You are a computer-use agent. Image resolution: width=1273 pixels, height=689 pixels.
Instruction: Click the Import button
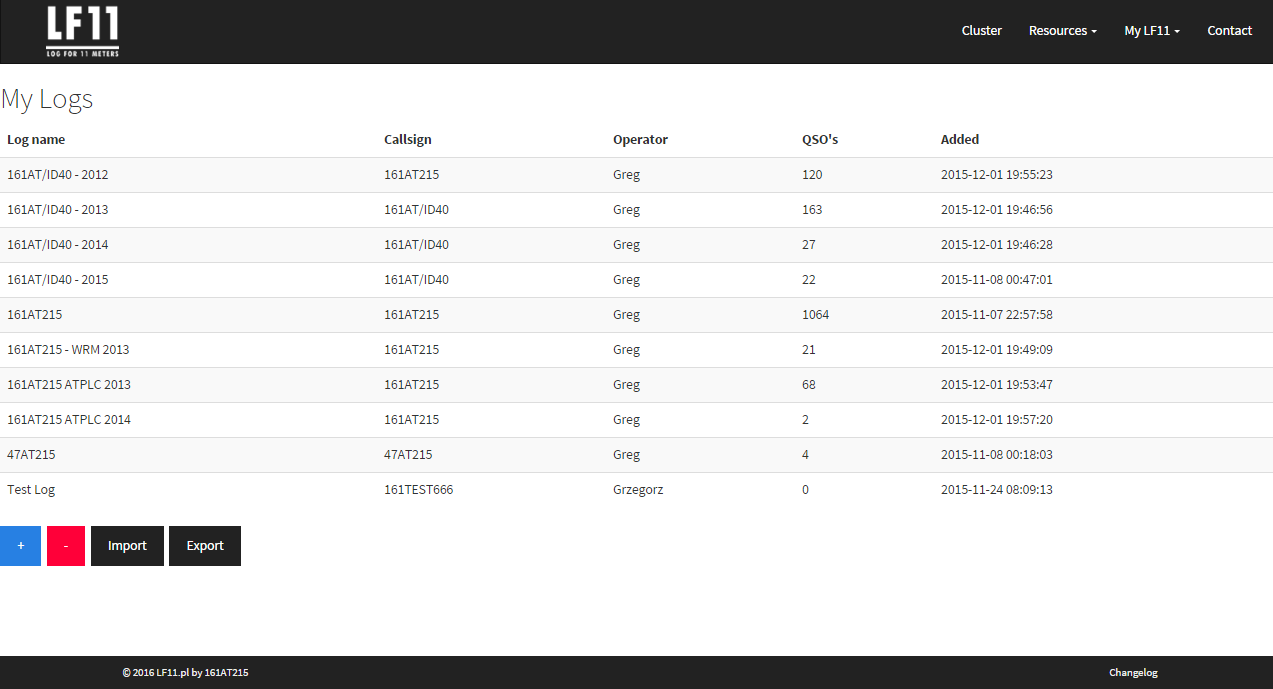[x=127, y=546]
